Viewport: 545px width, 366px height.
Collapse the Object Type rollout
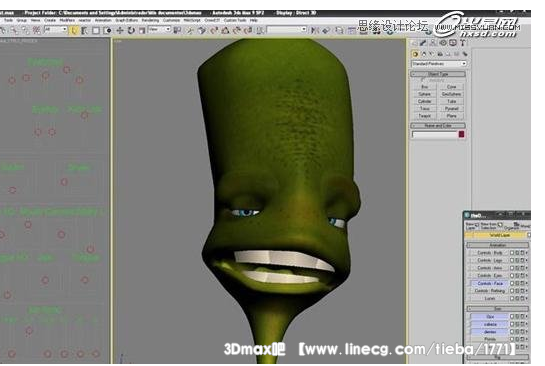[x=438, y=74]
